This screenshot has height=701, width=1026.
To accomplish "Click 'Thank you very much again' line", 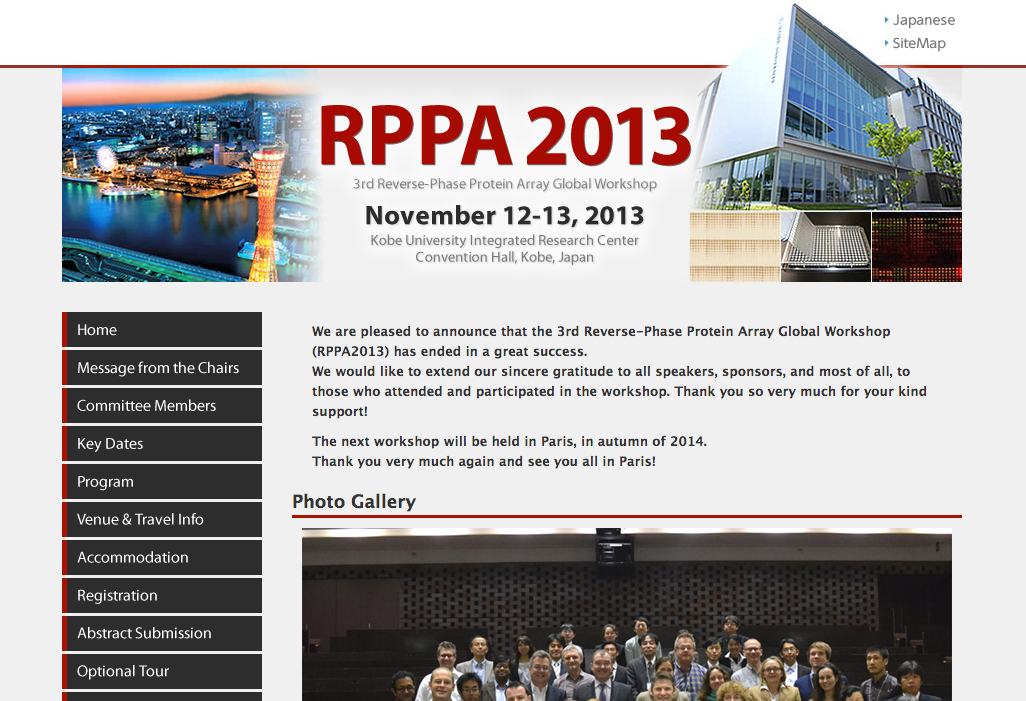I will [x=484, y=461].
